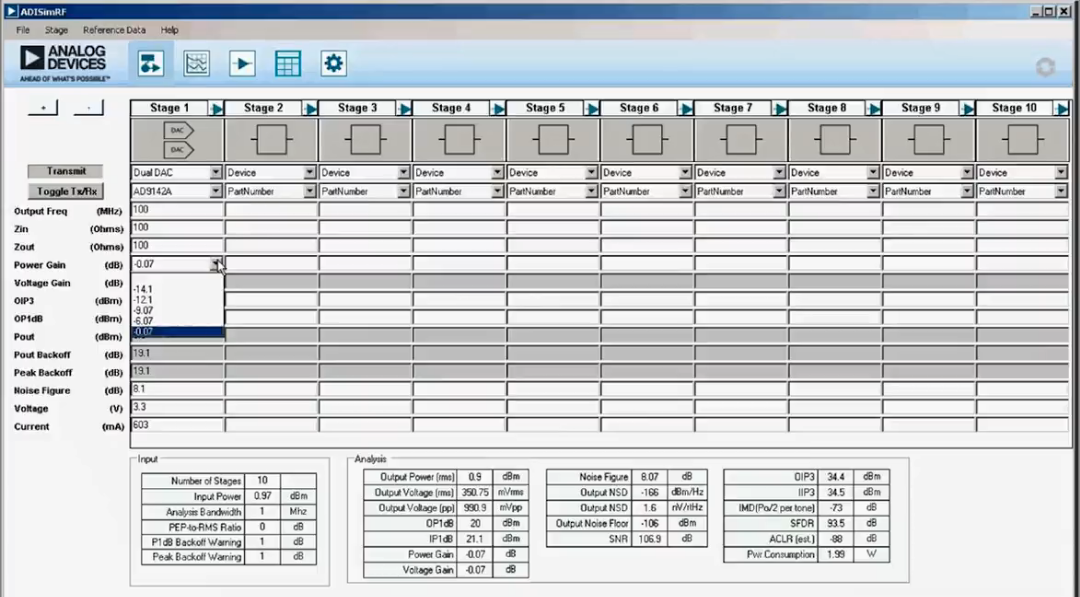Toggle the Power Gain dropdown arrow in Stage 1
The width and height of the screenshot is (1080, 597).
point(217,264)
